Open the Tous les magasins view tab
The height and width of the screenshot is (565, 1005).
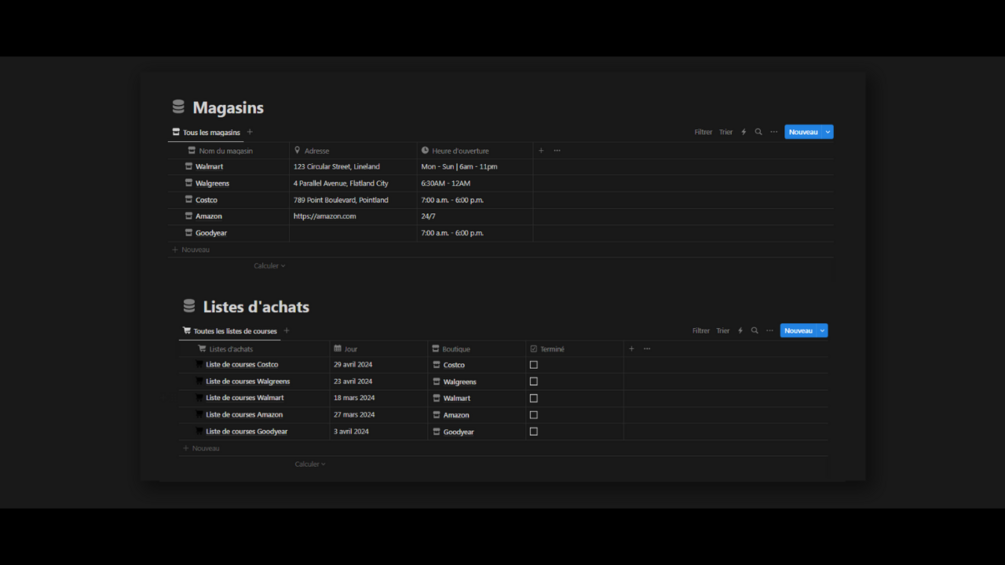pyautogui.click(x=206, y=133)
